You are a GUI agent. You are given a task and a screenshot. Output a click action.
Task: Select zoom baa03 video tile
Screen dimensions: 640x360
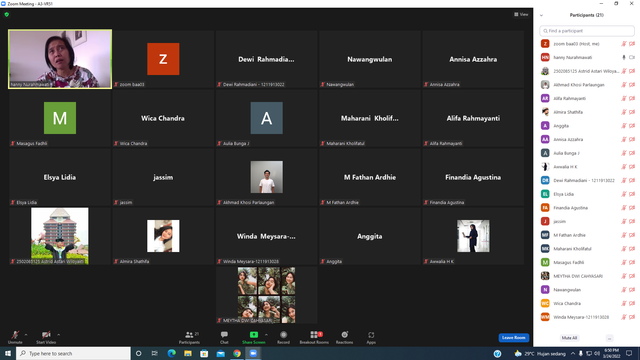pyautogui.click(x=163, y=59)
